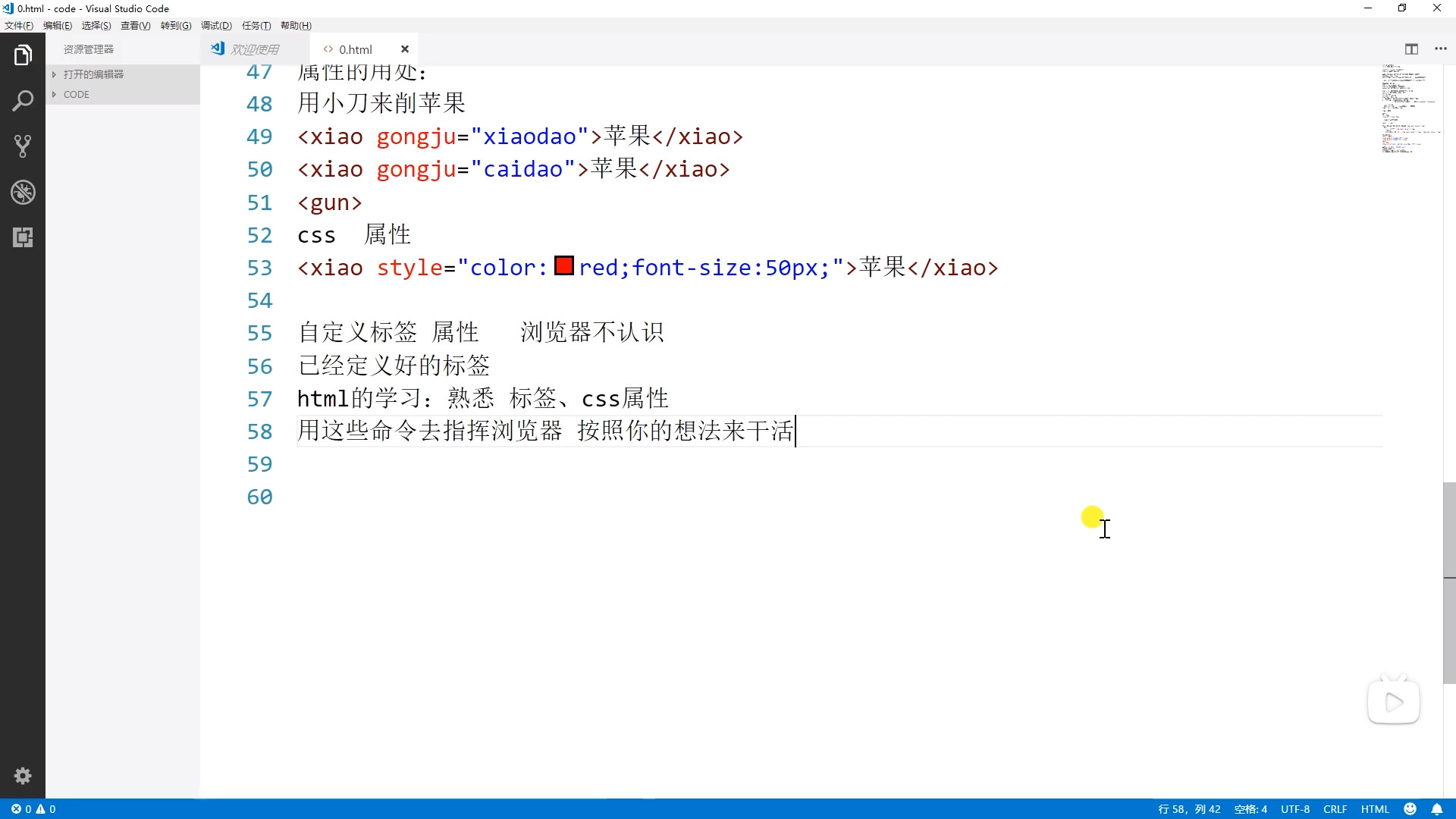The image size is (1456, 819).
Task: Open the HTML language mode selector
Action: [x=1374, y=809]
